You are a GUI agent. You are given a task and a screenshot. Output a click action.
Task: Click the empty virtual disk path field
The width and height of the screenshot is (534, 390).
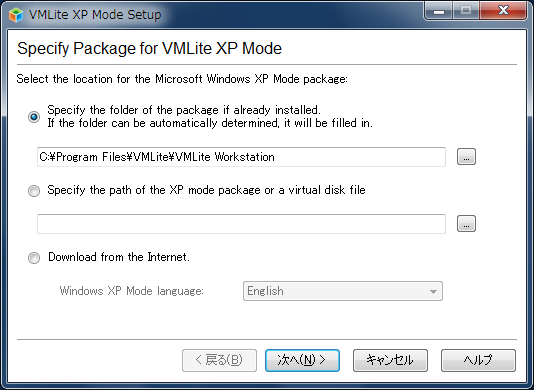click(241, 224)
